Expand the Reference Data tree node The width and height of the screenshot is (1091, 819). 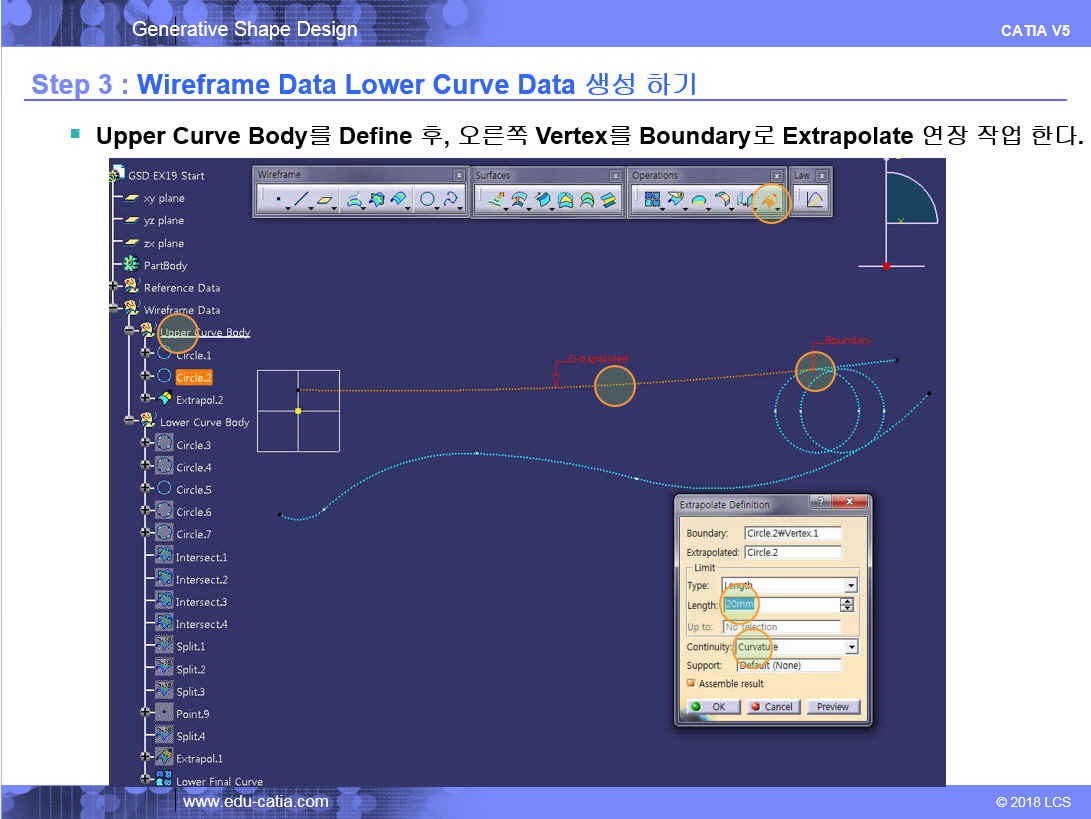point(117,287)
